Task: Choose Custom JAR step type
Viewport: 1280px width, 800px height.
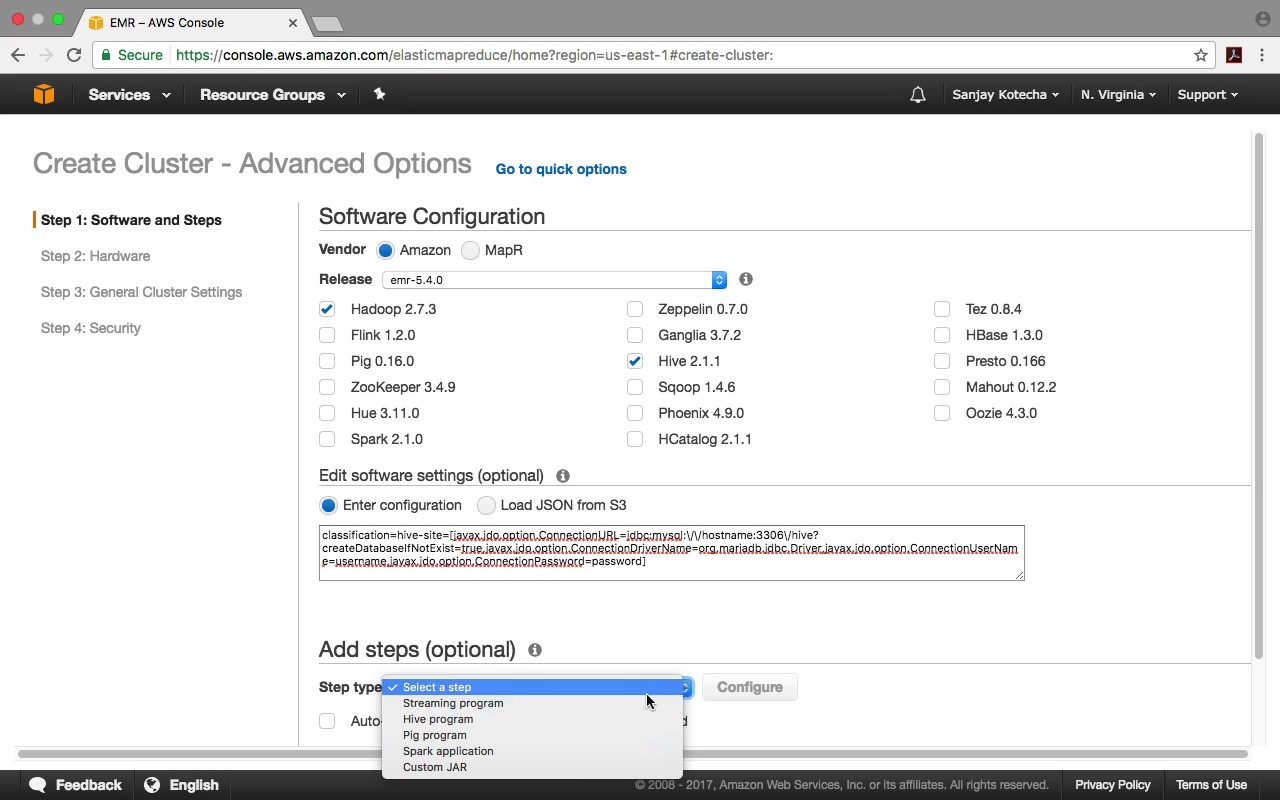Action: tap(532, 767)
